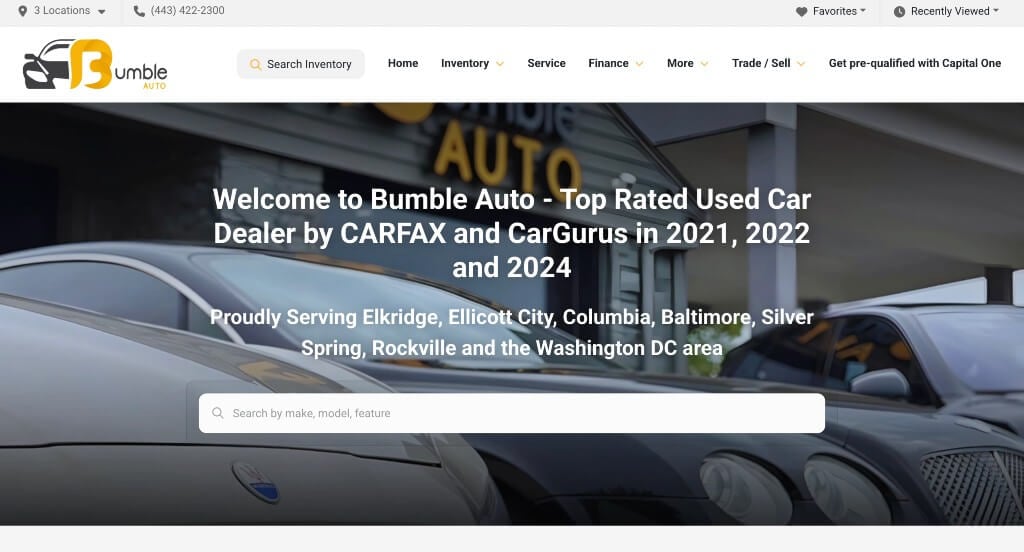
Task: Expand the Inventory chevron arrow
Action: 500,64
